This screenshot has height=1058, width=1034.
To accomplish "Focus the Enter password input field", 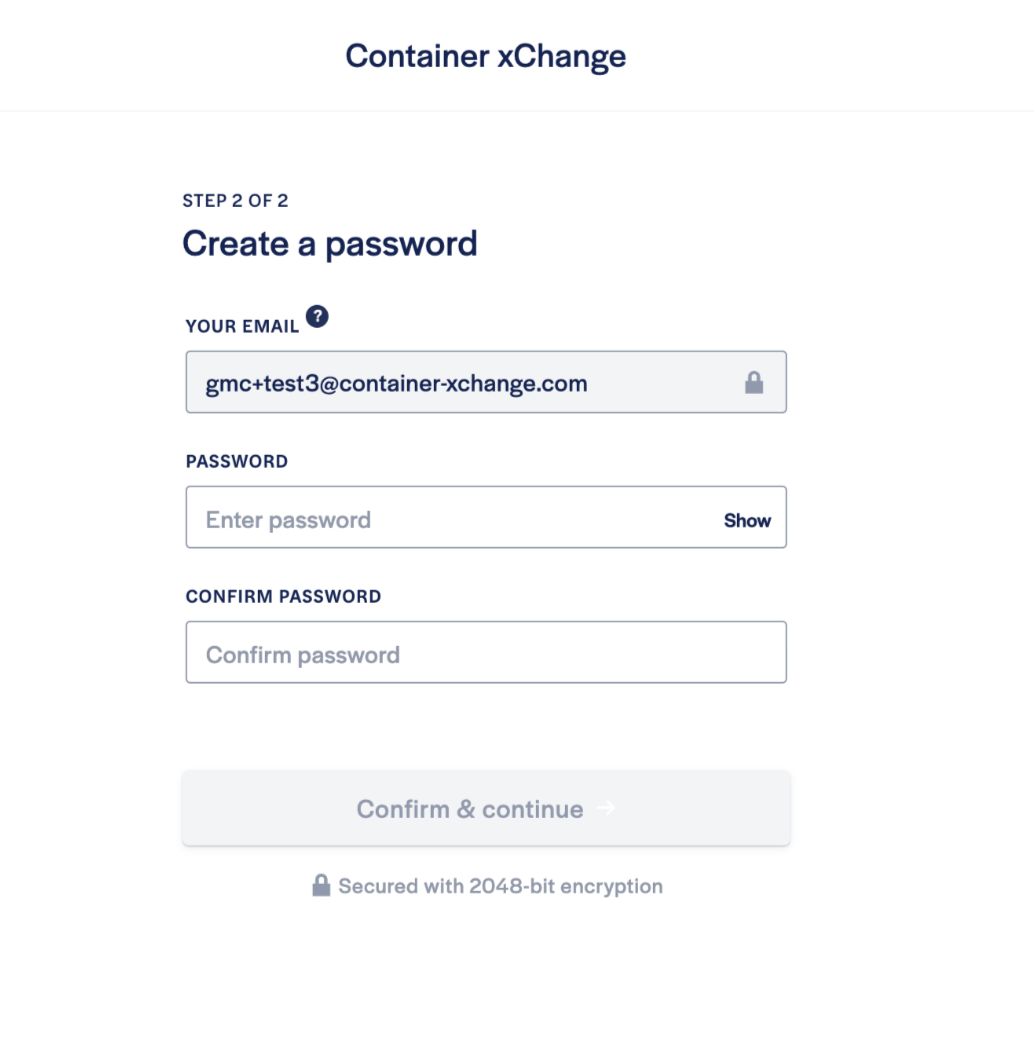I will pos(486,517).
